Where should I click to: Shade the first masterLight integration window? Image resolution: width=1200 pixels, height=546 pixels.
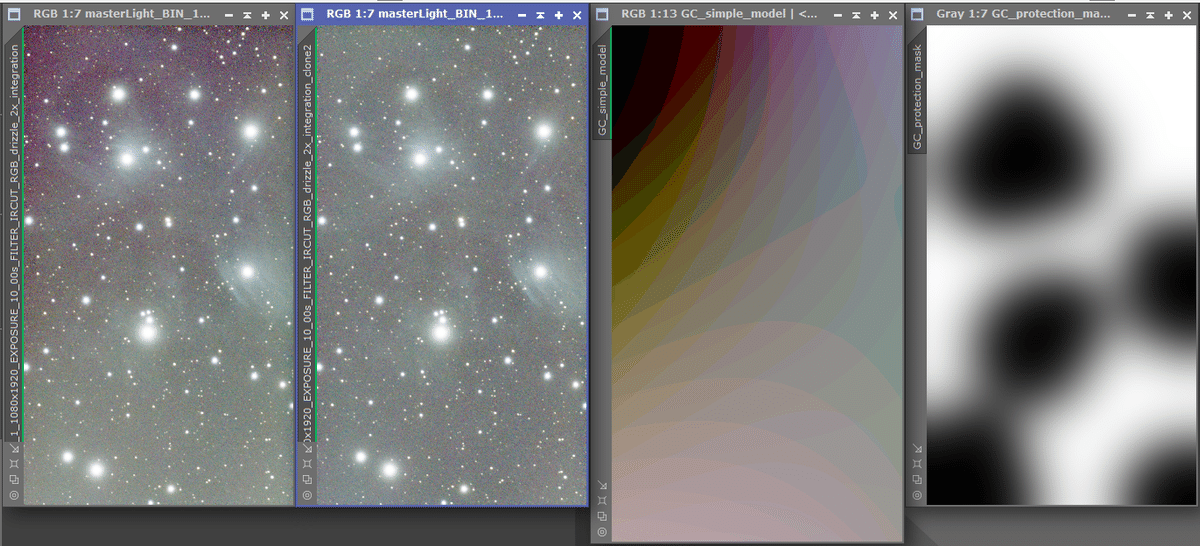[x=246, y=15]
